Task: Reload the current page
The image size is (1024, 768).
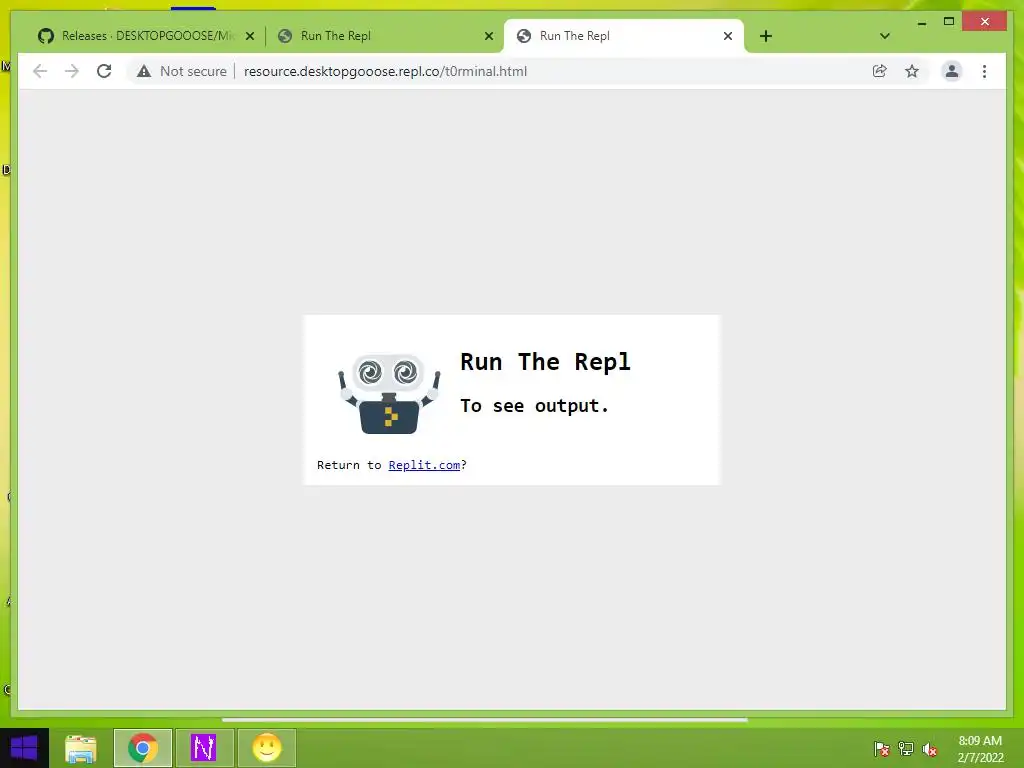Action: pyautogui.click(x=104, y=71)
